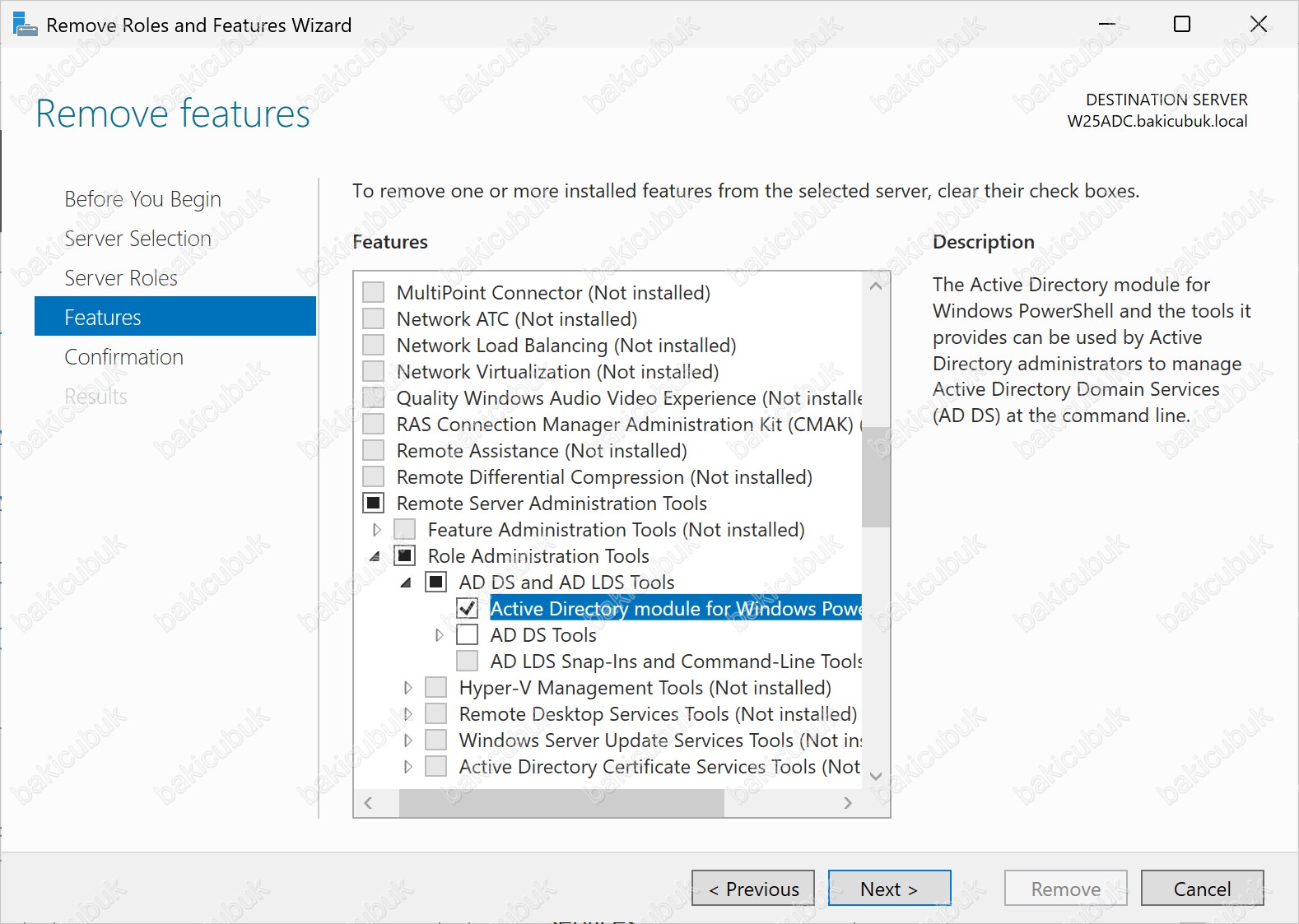Uncheck Active Directory module for Windows PowerShell
The image size is (1299, 924).
[468, 609]
